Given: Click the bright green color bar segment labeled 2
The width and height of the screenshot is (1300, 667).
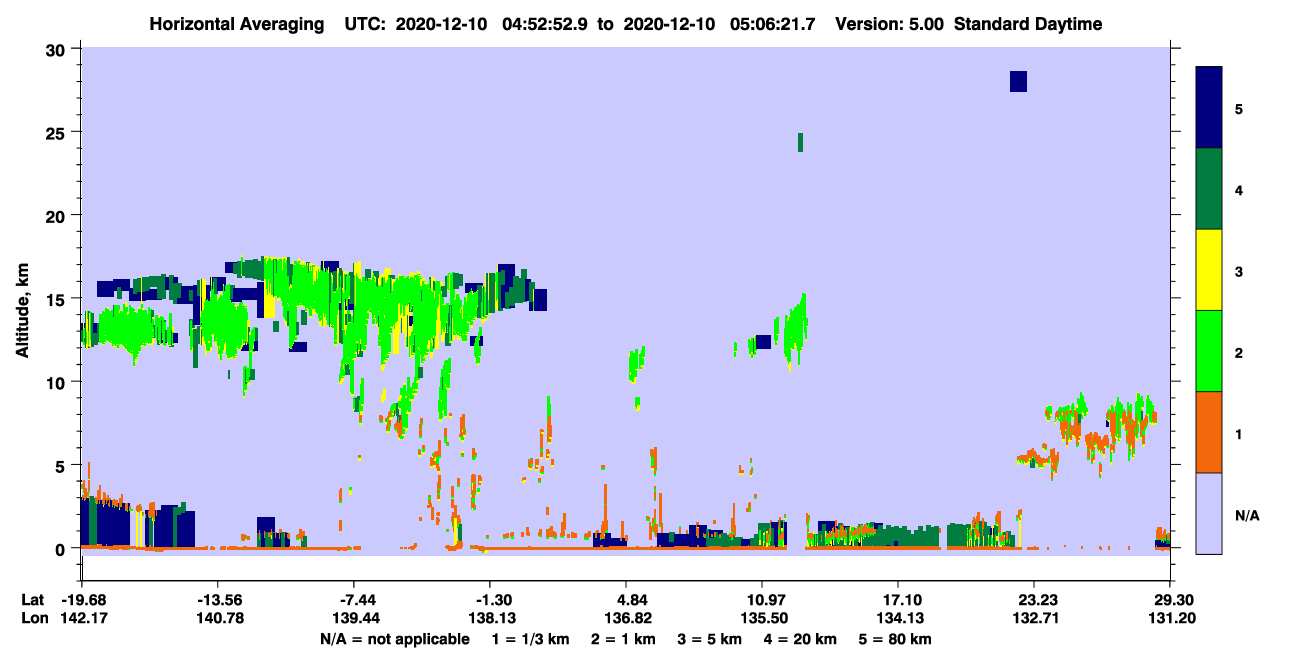Looking at the screenshot, I should click(1209, 351).
